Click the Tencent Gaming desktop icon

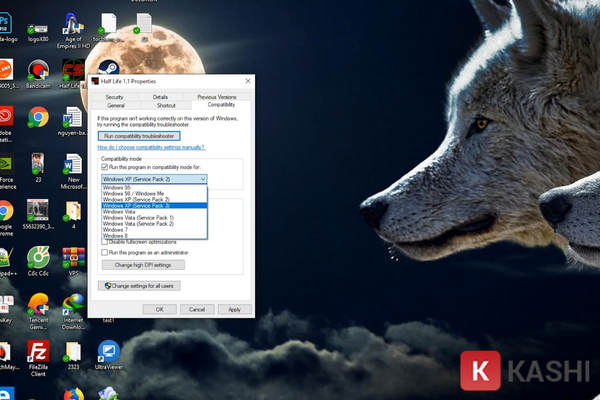(38, 304)
